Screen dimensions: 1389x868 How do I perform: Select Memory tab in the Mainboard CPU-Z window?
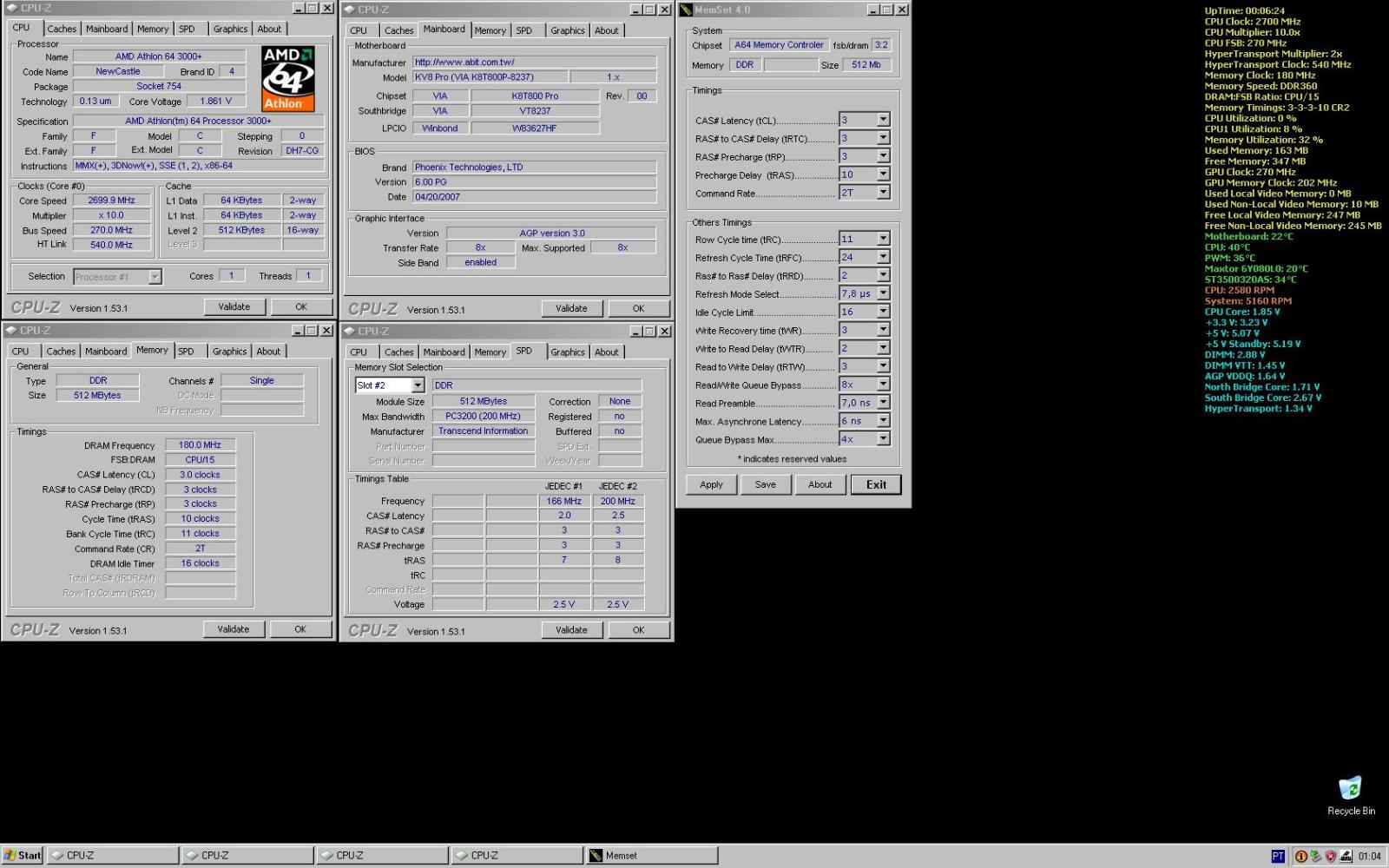(x=490, y=30)
